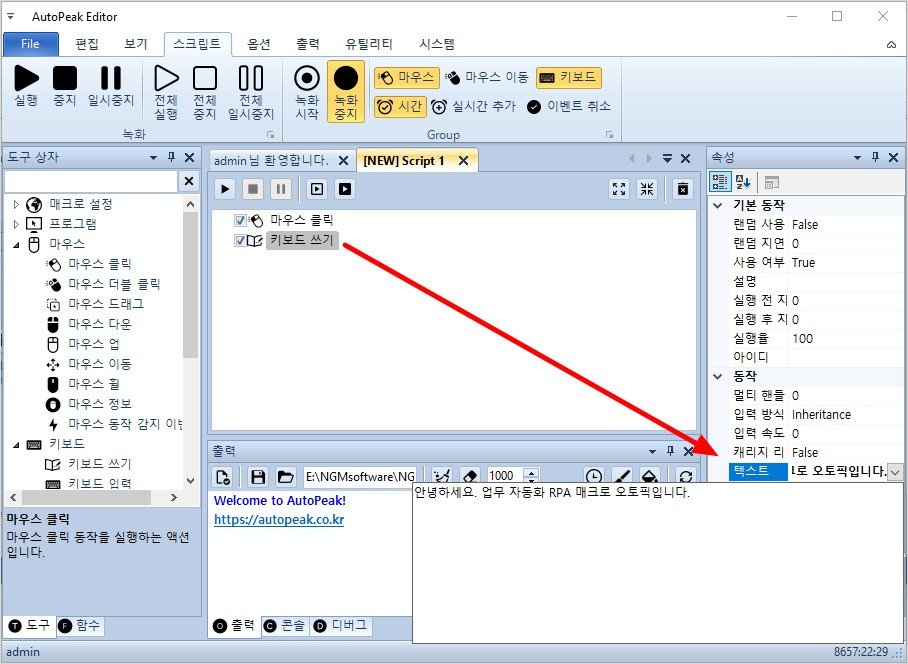
Task: Switch to the 시스템 ribbon tab
Action: point(437,44)
